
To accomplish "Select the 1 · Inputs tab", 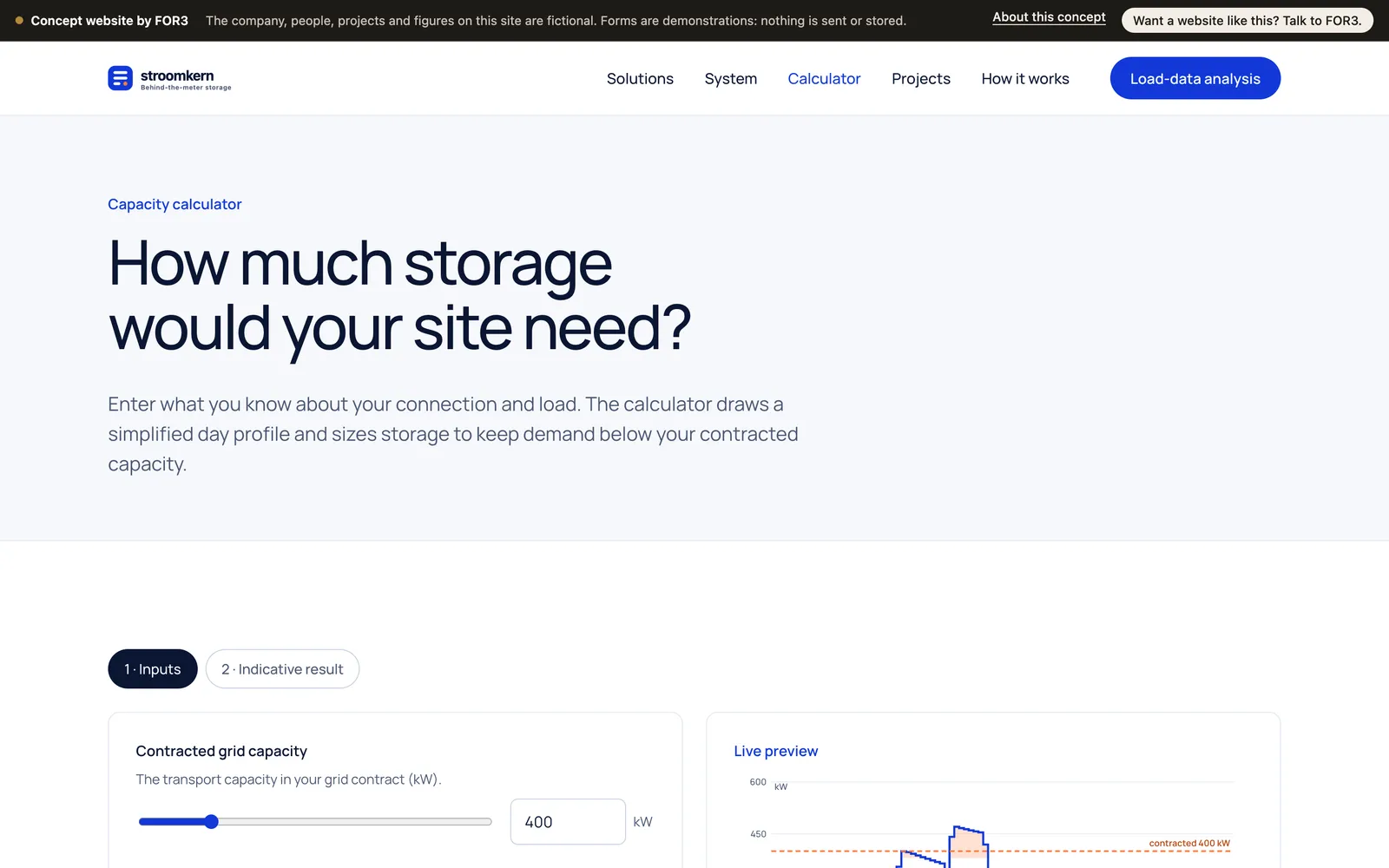I will point(153,669).
